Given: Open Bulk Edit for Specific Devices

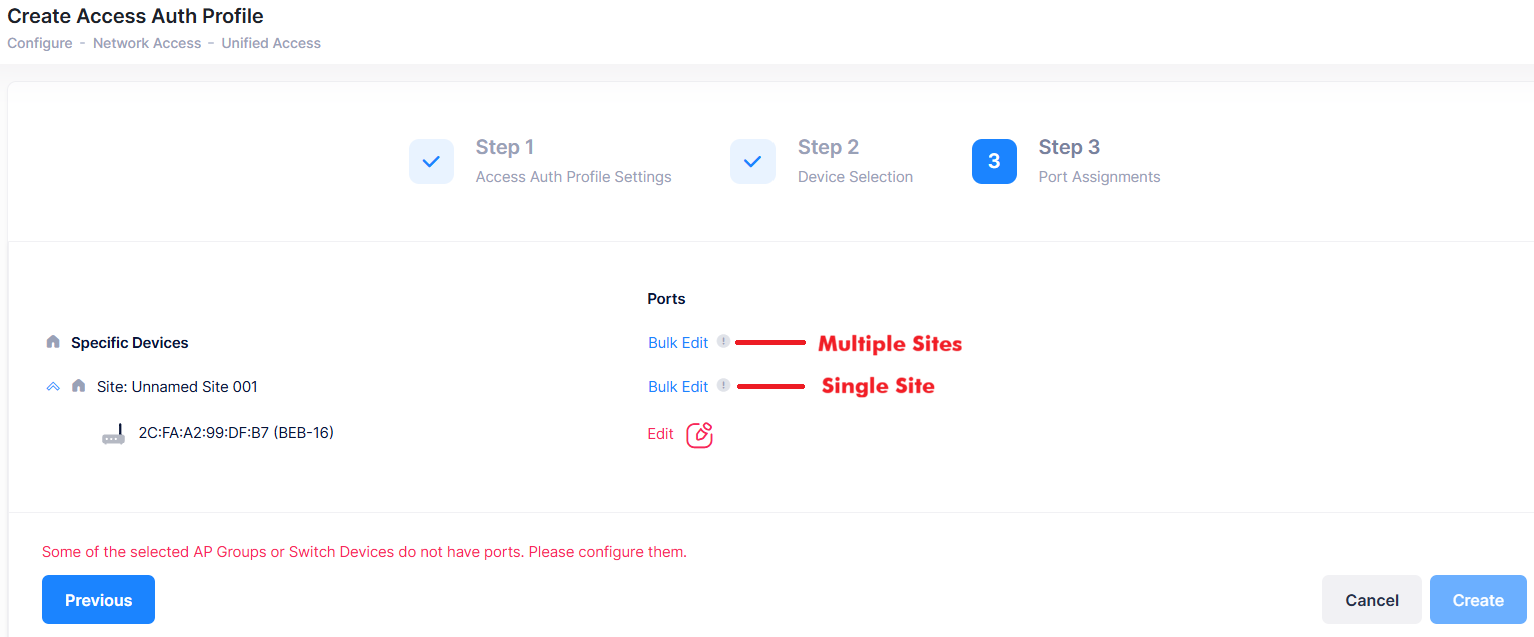Looking at the screenshot, I should click(x=677, y=341).
